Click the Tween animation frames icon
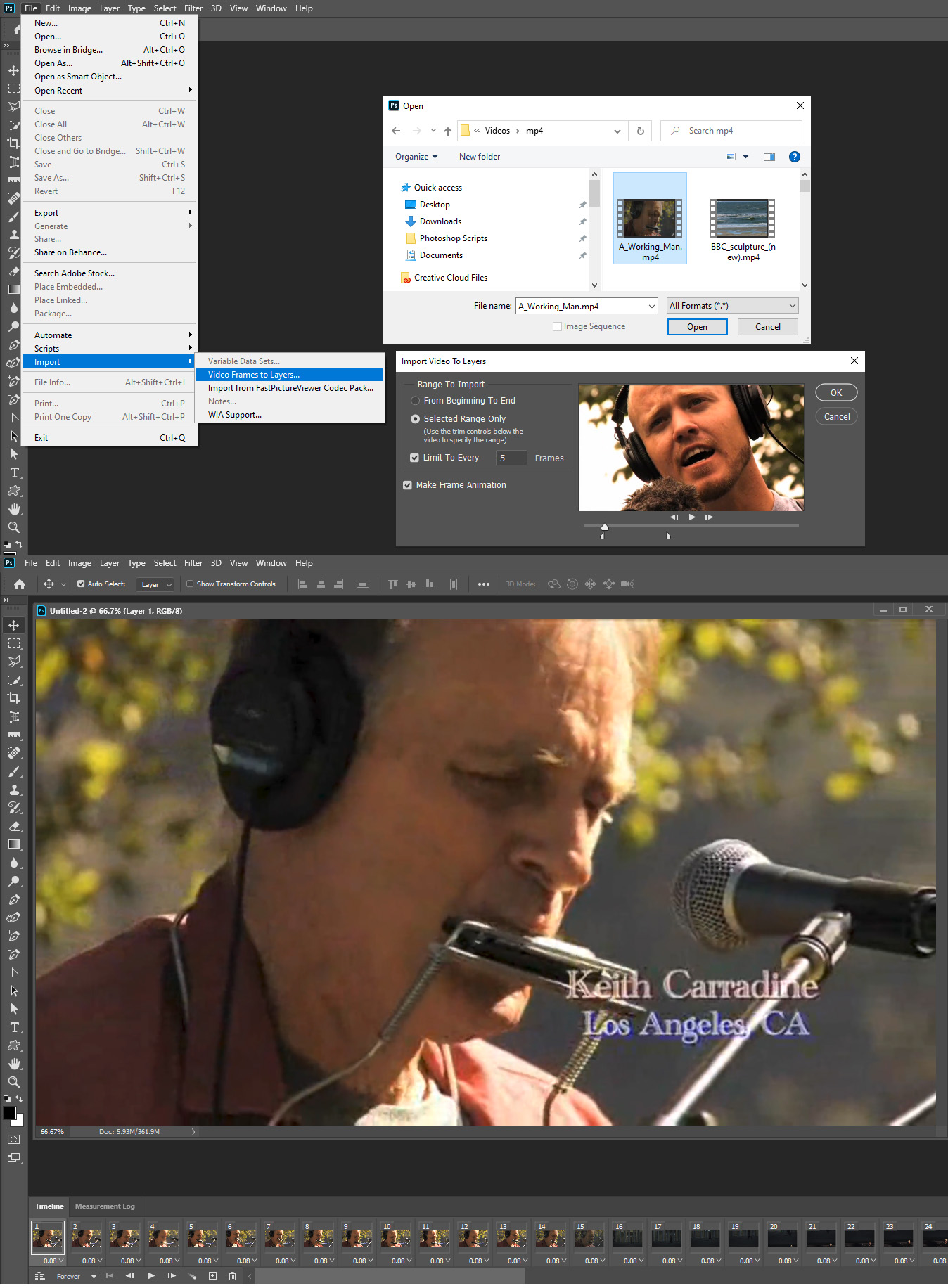This screenshot has width=948, height=1288. tap(192, 1276)
